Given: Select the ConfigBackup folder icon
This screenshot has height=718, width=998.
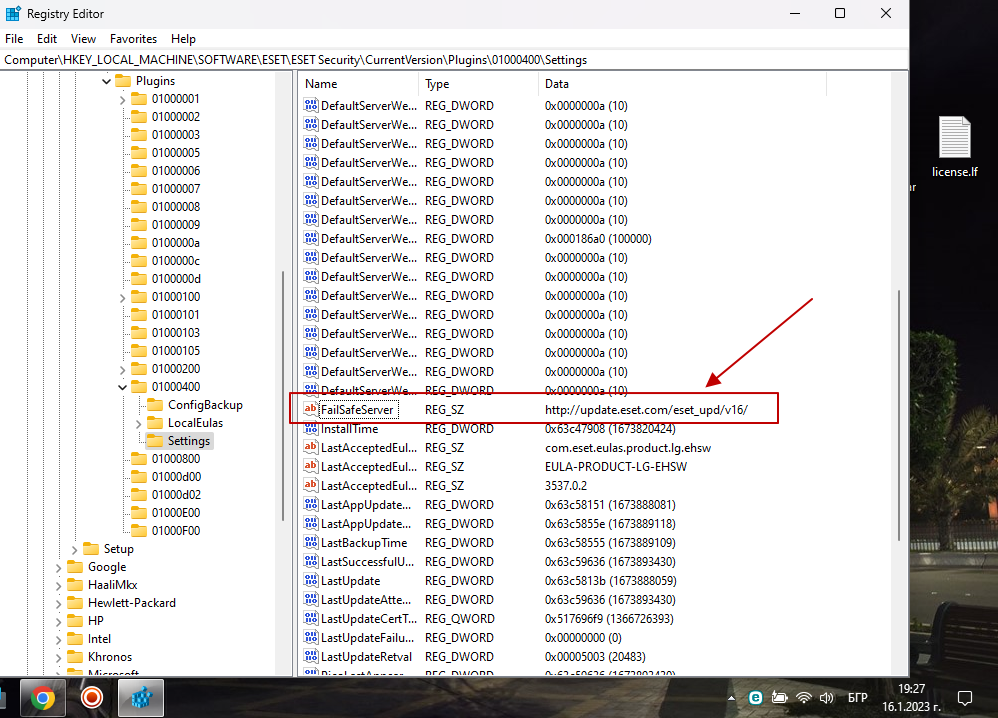Looking at the screenshot, I should point(155,405).
